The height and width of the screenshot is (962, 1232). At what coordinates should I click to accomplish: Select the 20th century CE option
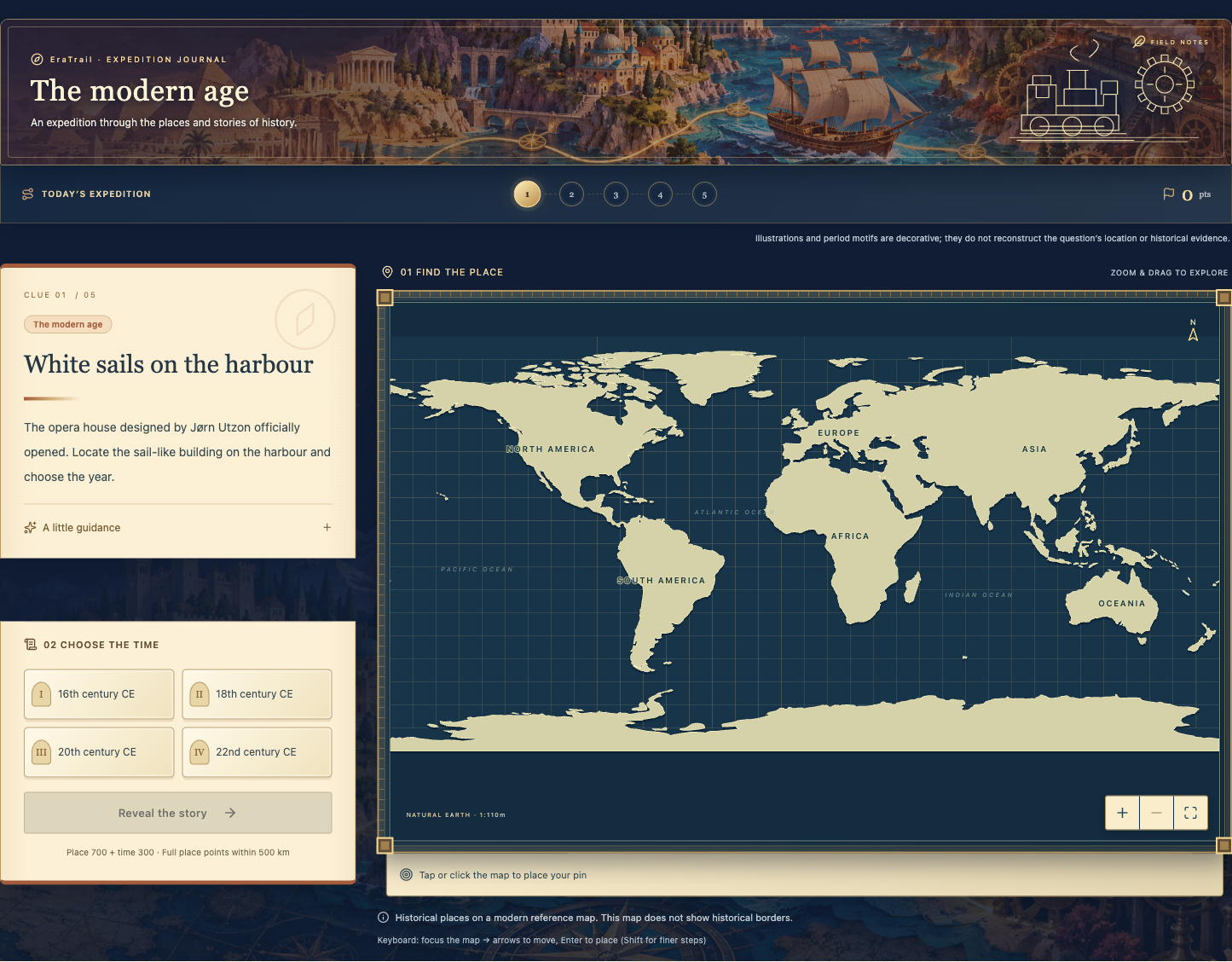99,752
